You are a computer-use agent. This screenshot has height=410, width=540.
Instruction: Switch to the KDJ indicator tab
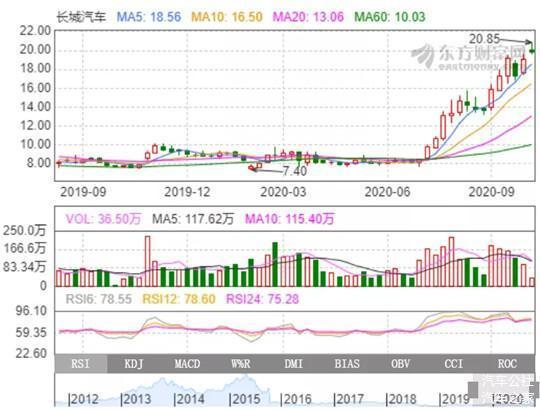[134, 364]
